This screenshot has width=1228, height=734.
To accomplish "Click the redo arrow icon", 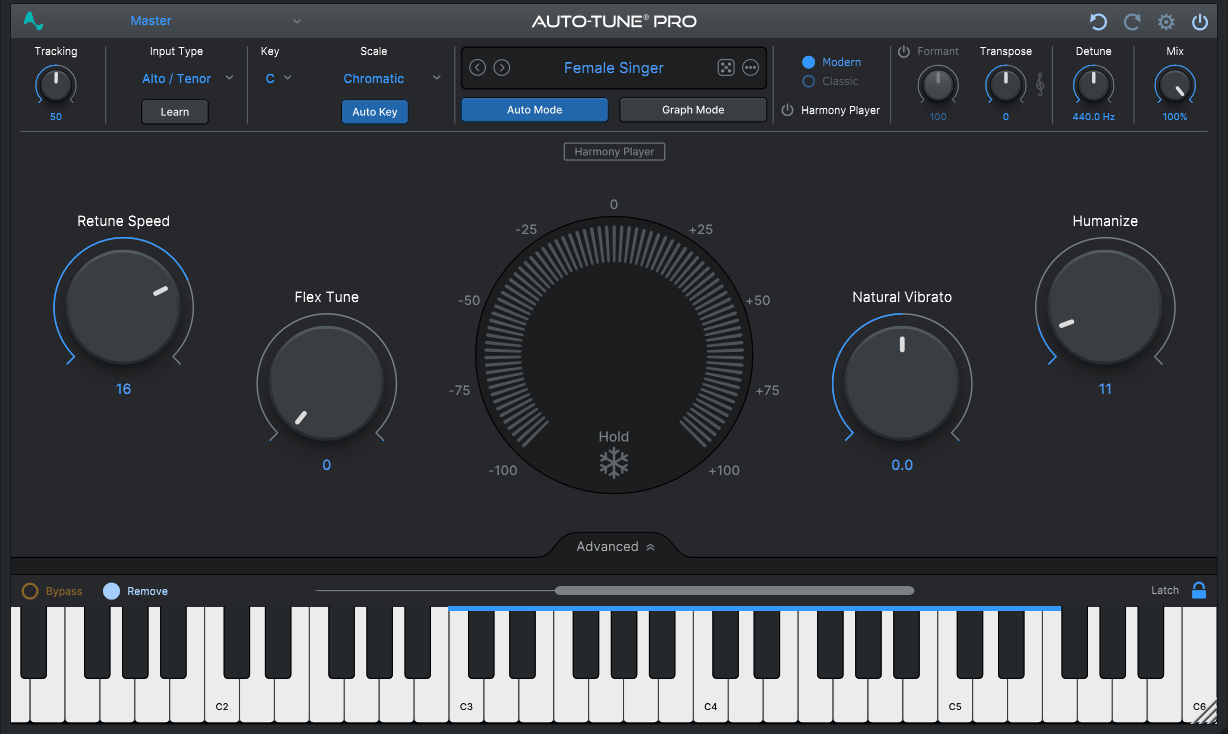I will click(1132, 22).
